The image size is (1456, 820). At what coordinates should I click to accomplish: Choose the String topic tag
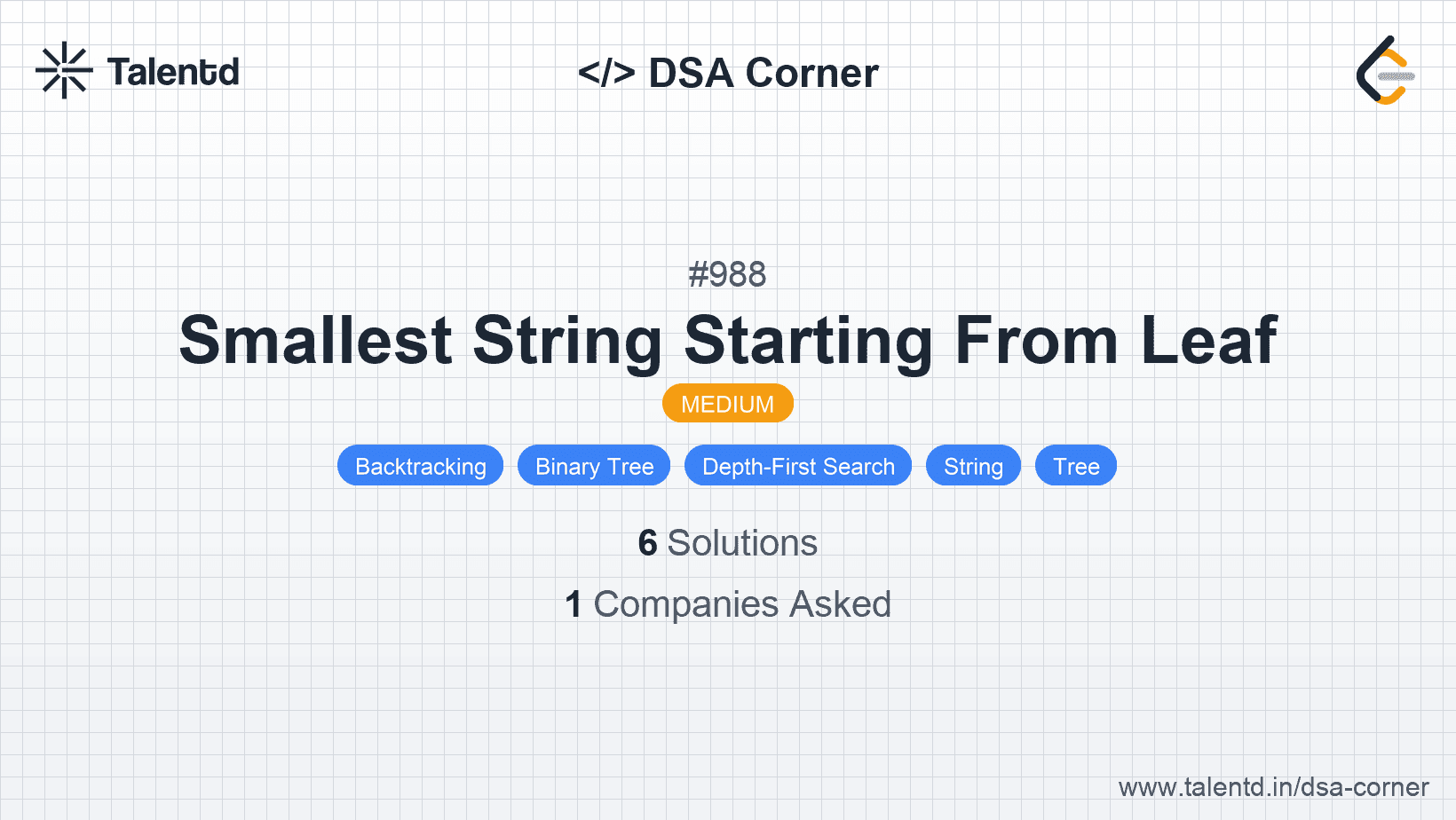pos(973,466)
